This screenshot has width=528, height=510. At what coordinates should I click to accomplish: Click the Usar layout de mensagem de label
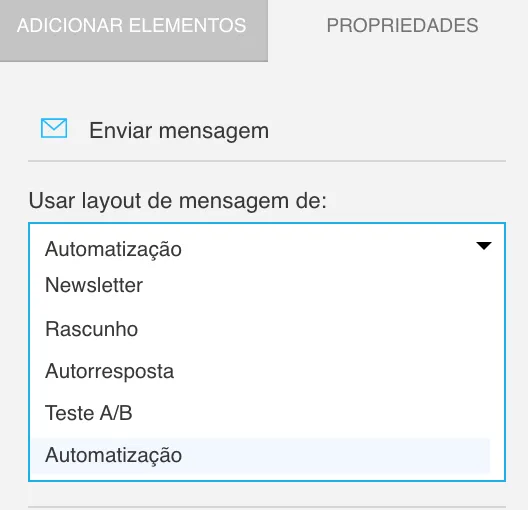coord(177,201)
